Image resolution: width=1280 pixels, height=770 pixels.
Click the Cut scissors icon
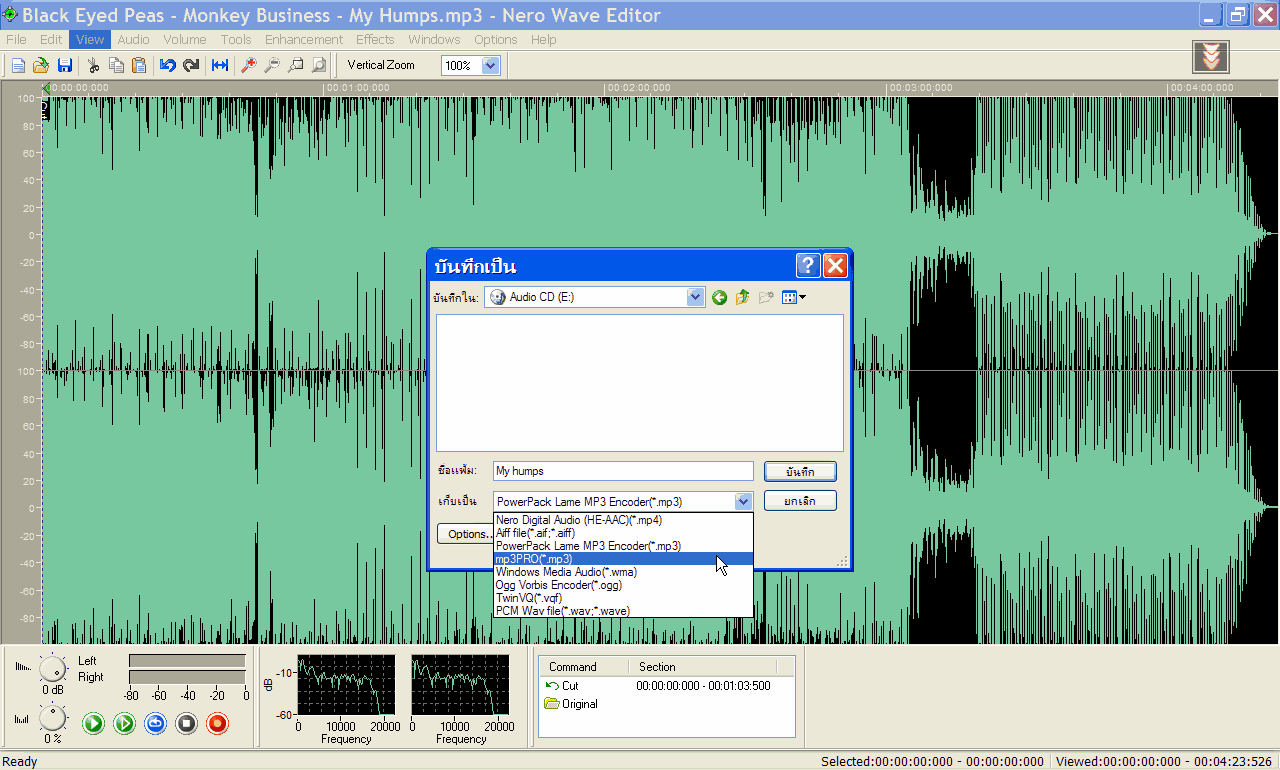(x=94, y=65)
